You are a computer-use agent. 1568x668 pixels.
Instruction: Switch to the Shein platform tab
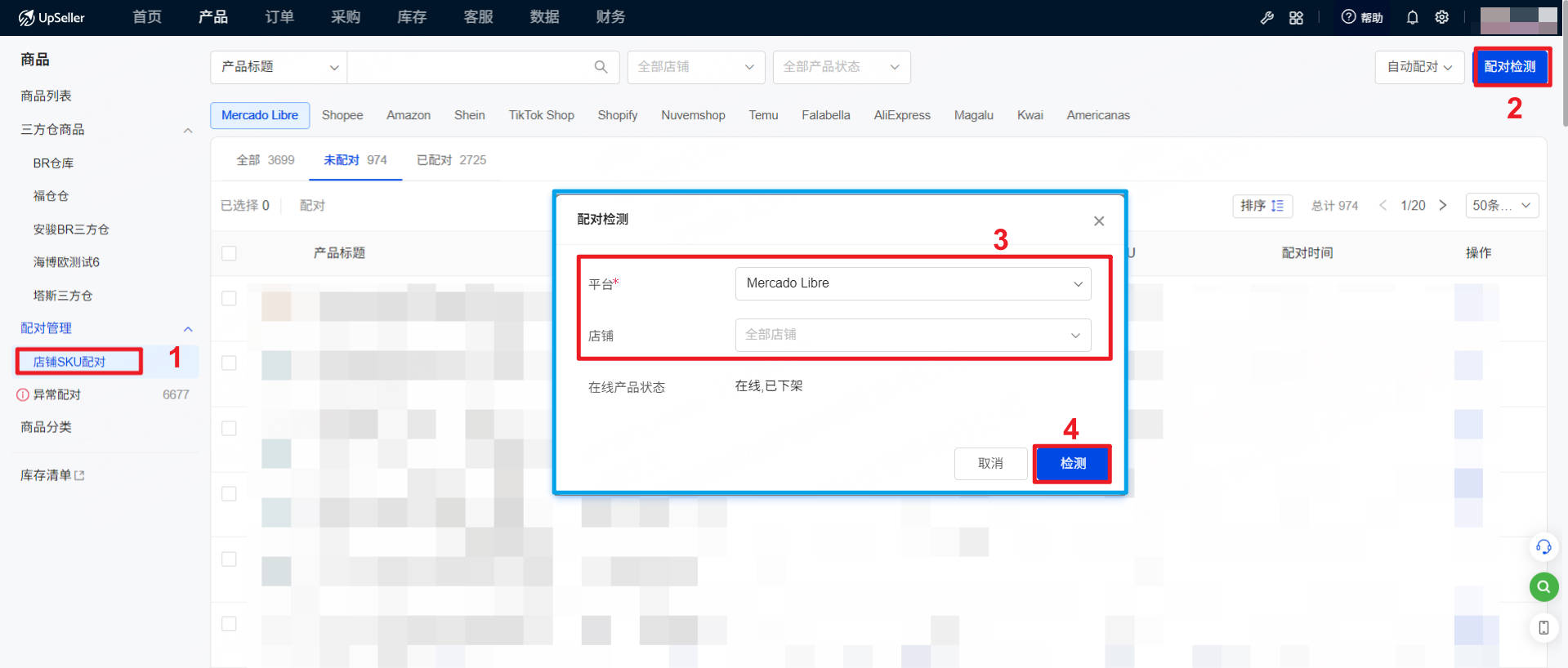coord(470,115)
